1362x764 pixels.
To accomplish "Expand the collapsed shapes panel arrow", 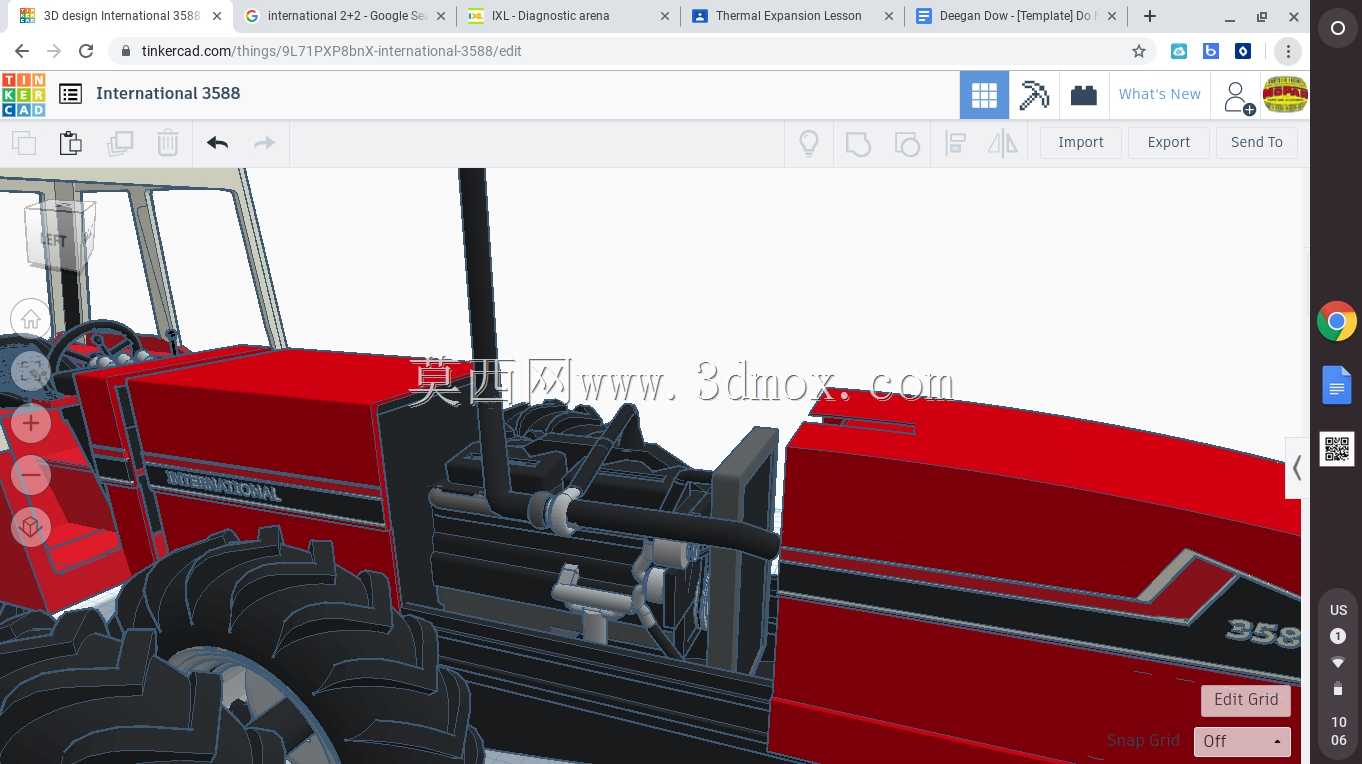I will [x=1296, y=467].
